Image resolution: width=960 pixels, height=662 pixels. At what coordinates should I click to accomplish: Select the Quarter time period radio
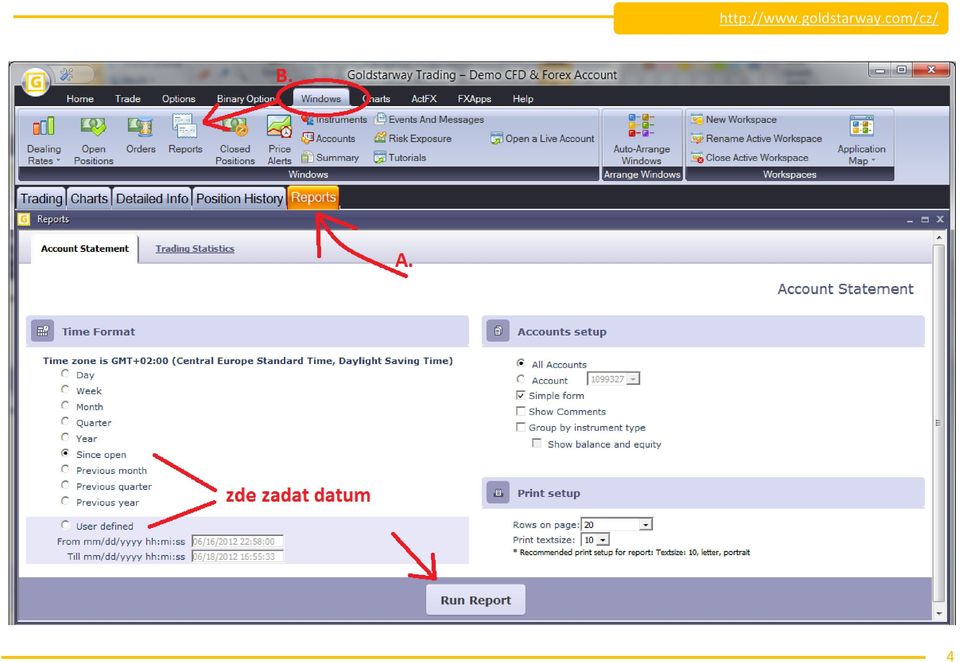pyautogui.click(x=65, y=421)
